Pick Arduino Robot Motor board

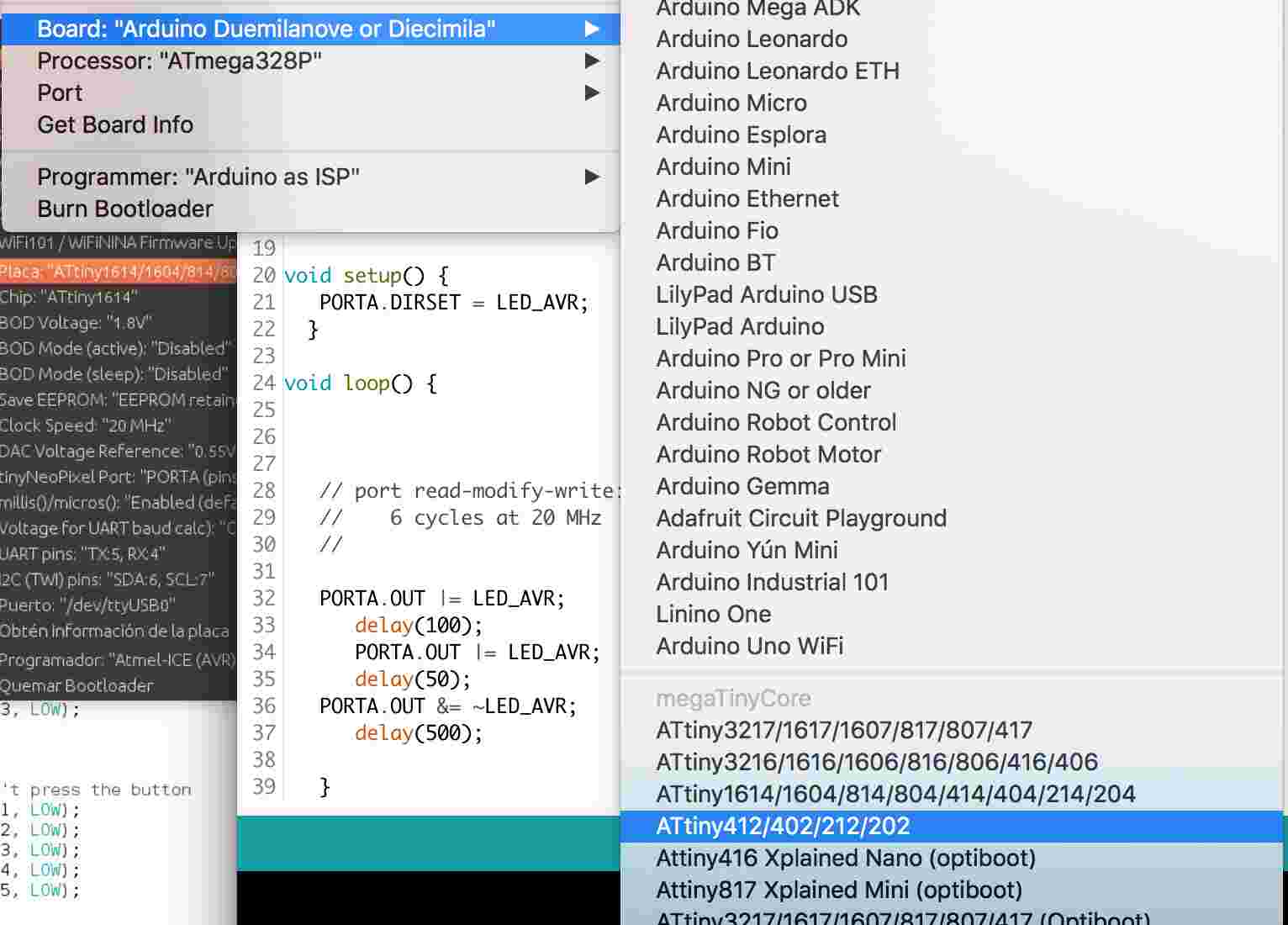[952, 454]
